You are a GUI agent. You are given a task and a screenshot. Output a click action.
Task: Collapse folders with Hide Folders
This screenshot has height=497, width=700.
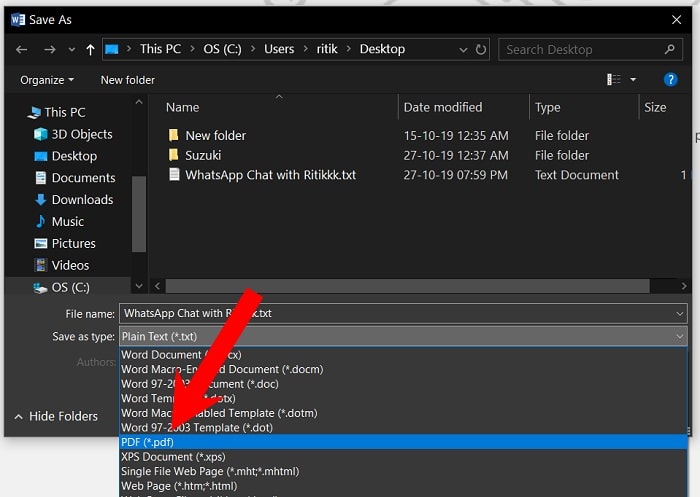(56, 416)
